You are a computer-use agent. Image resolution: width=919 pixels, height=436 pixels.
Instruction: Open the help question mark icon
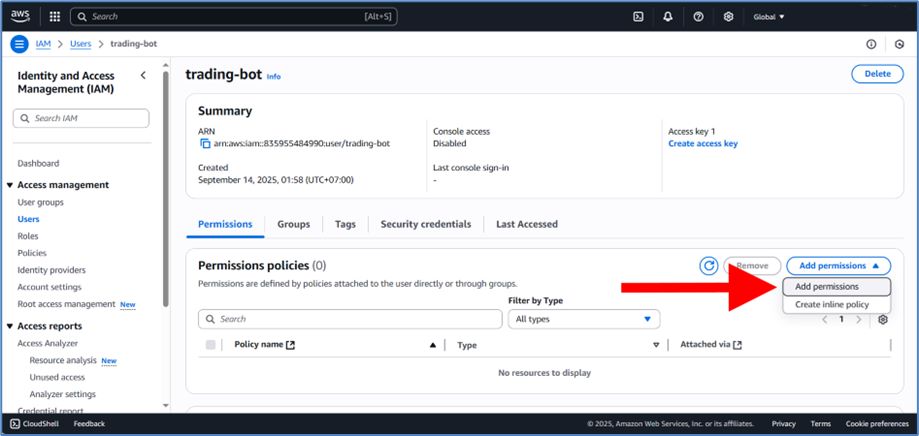698,17
